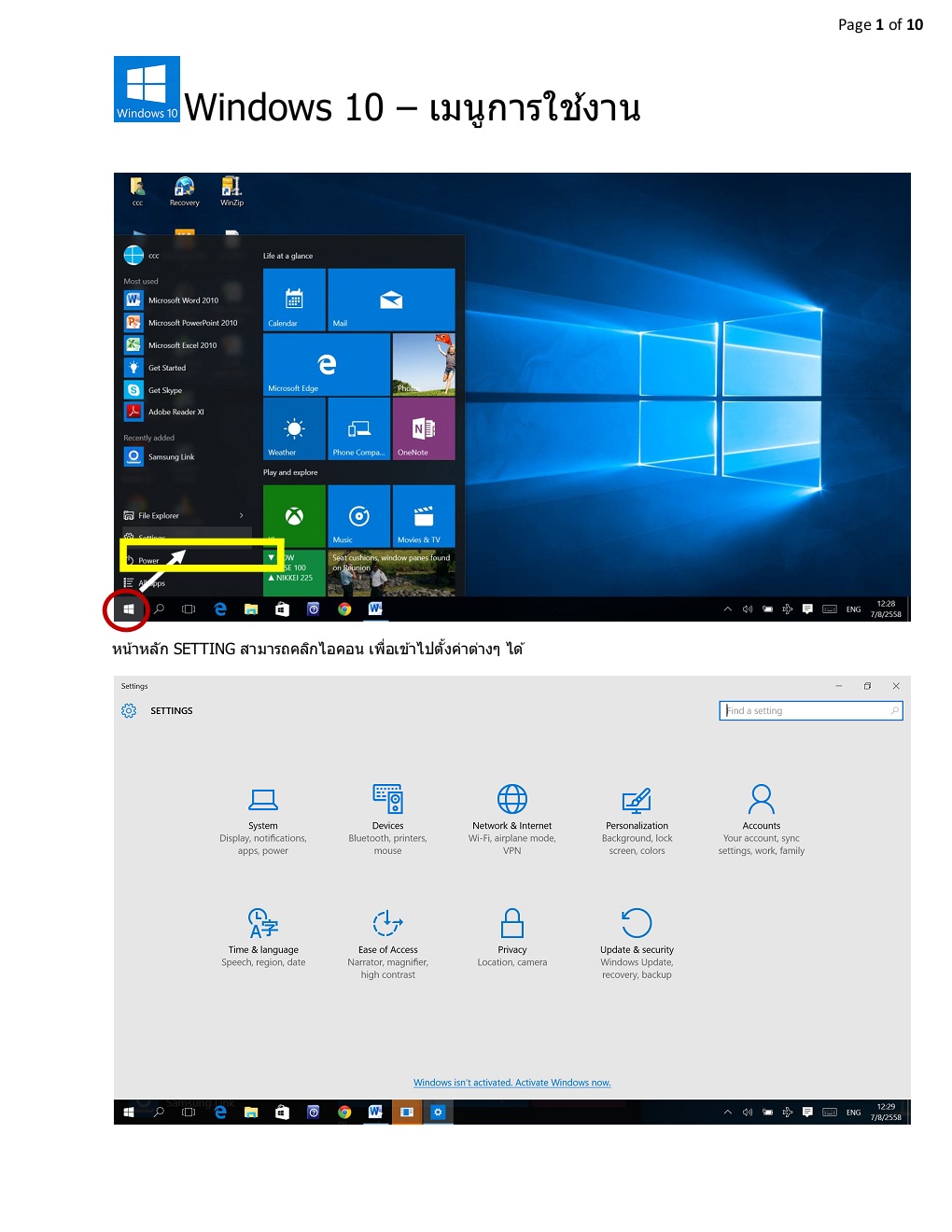Open the Music tile
This screenshot has height=1232, width=952.
359,516
